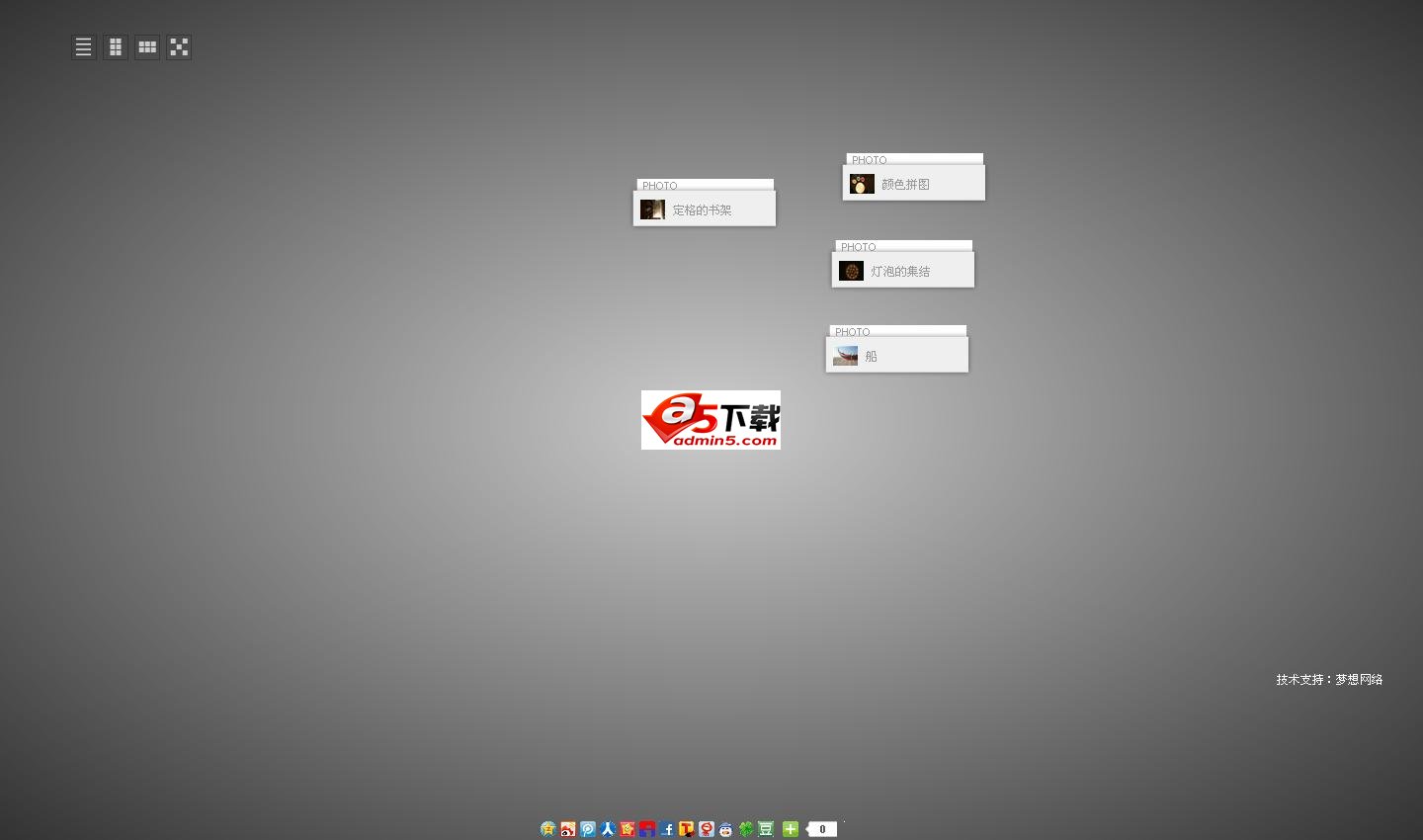The height and width of the screenshot is (840, 1423).
Task: Click the share count bubble
Action: [822, 829]
